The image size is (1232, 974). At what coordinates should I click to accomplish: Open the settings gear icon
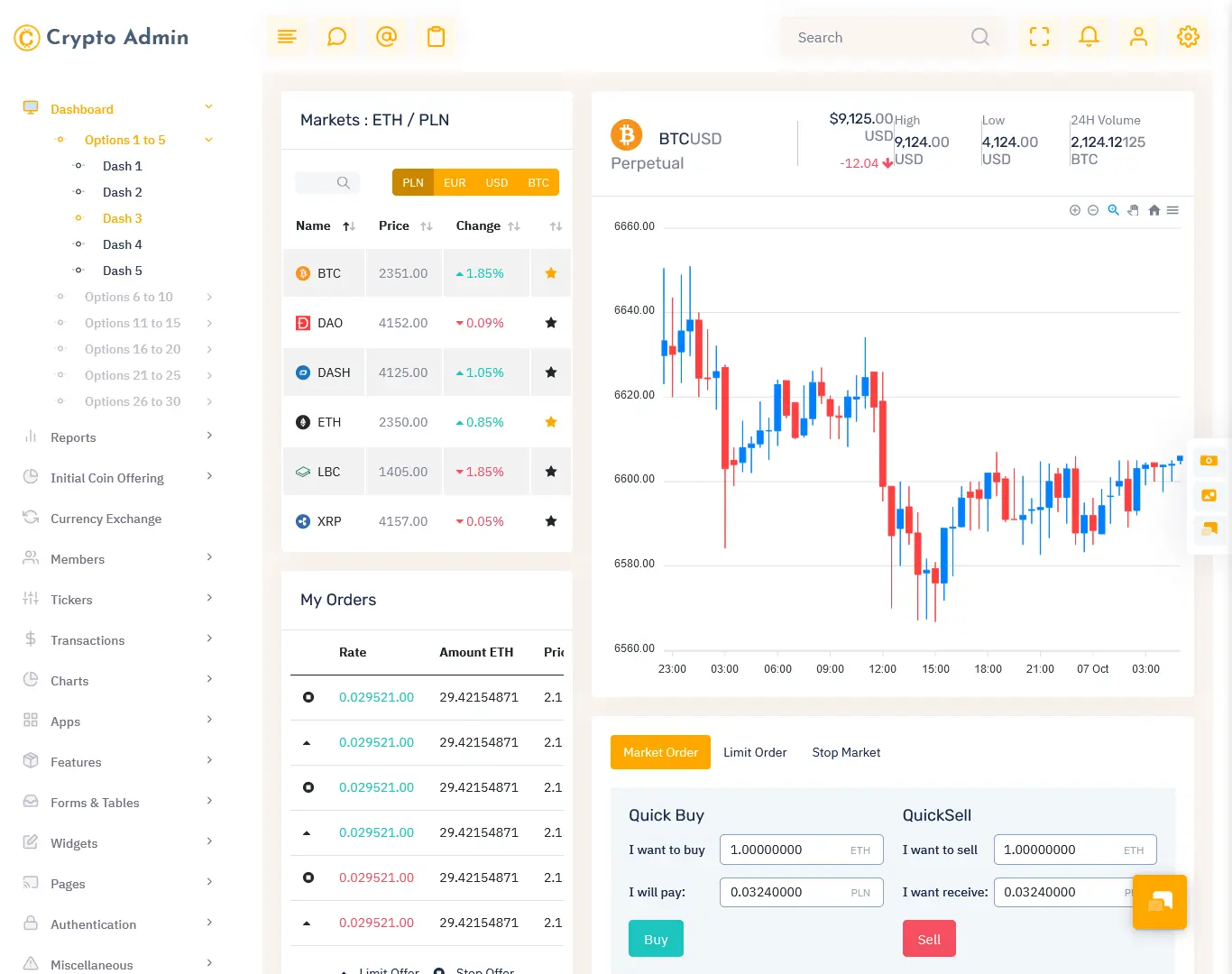coord(1189,37)
